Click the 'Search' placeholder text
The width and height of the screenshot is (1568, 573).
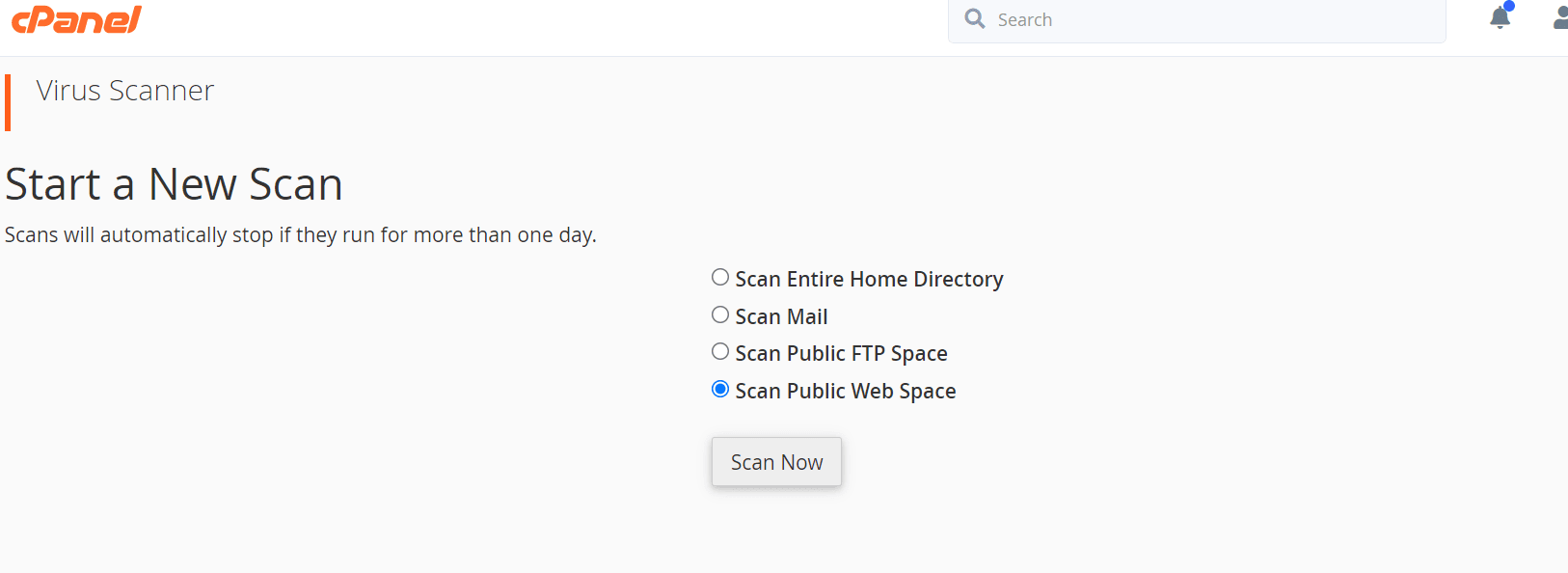coord(1024,20)
